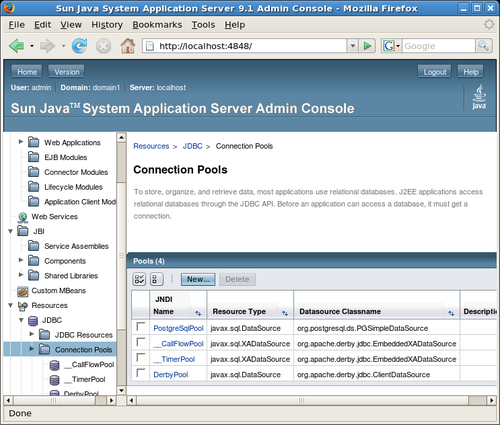Collapse the JBI tree node
This screenshot has height=425, width=500.
coord(11,231)
